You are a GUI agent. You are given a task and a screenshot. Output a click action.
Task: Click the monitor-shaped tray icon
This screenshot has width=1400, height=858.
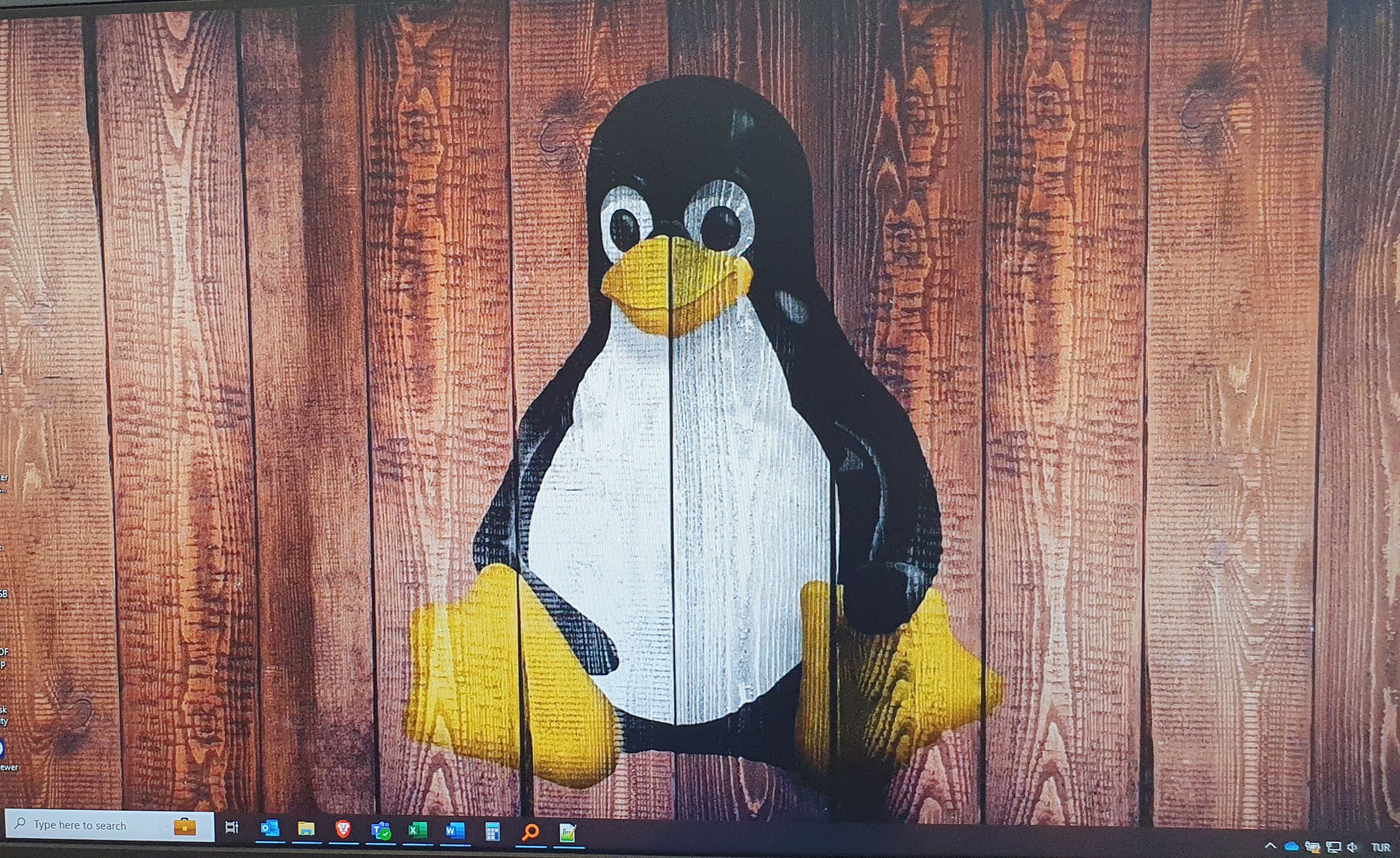point(1333,847)
